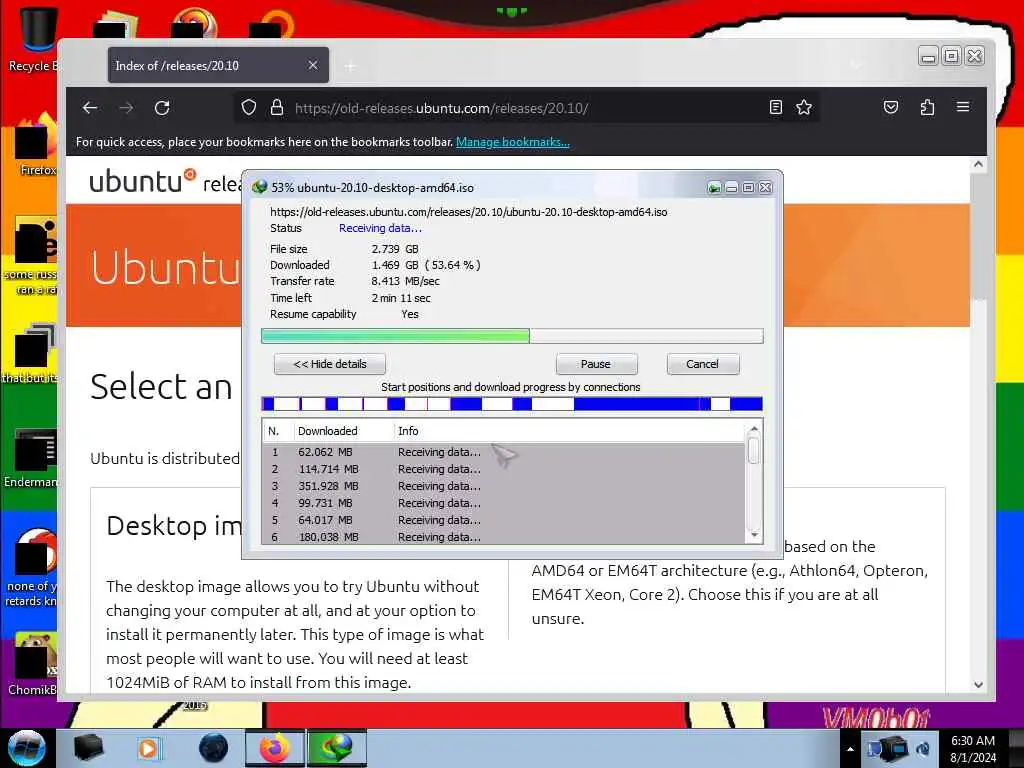The height and width of the screenshot is (768, 1024).
Task: Show site security padlock info
Action: point(277,108)
